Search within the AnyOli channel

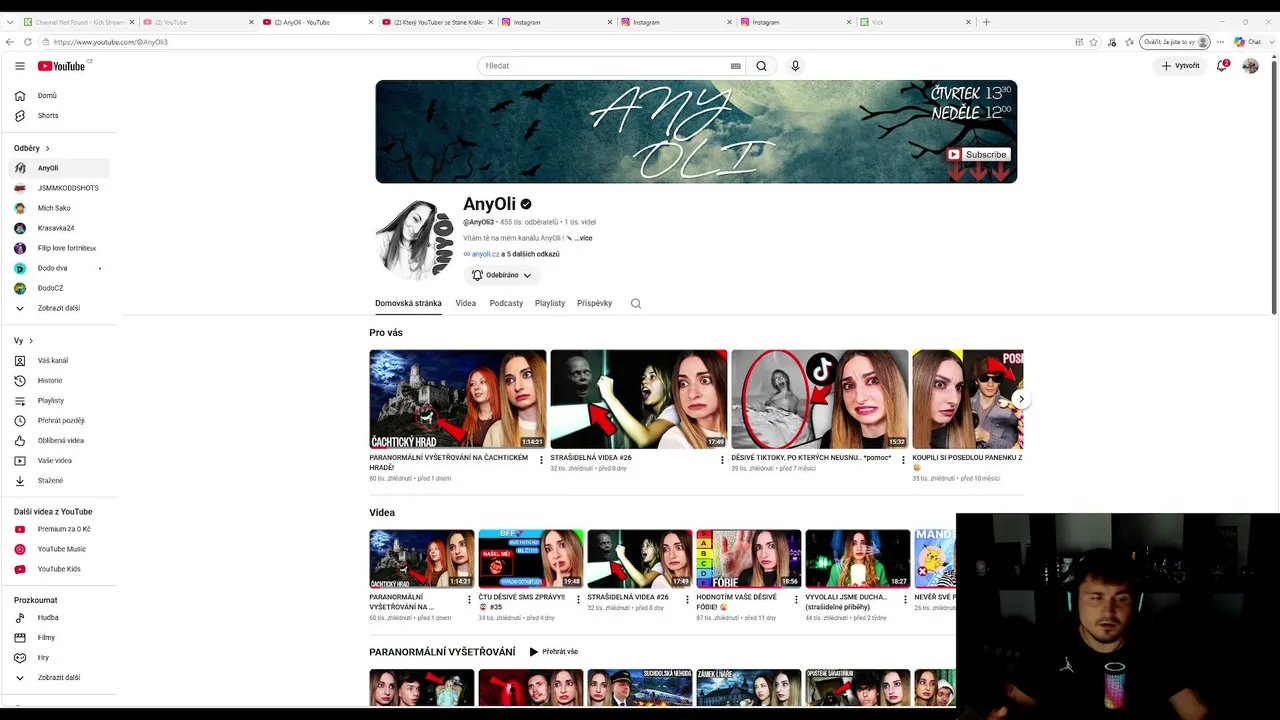pyautogui.click(x=636, y=303)
